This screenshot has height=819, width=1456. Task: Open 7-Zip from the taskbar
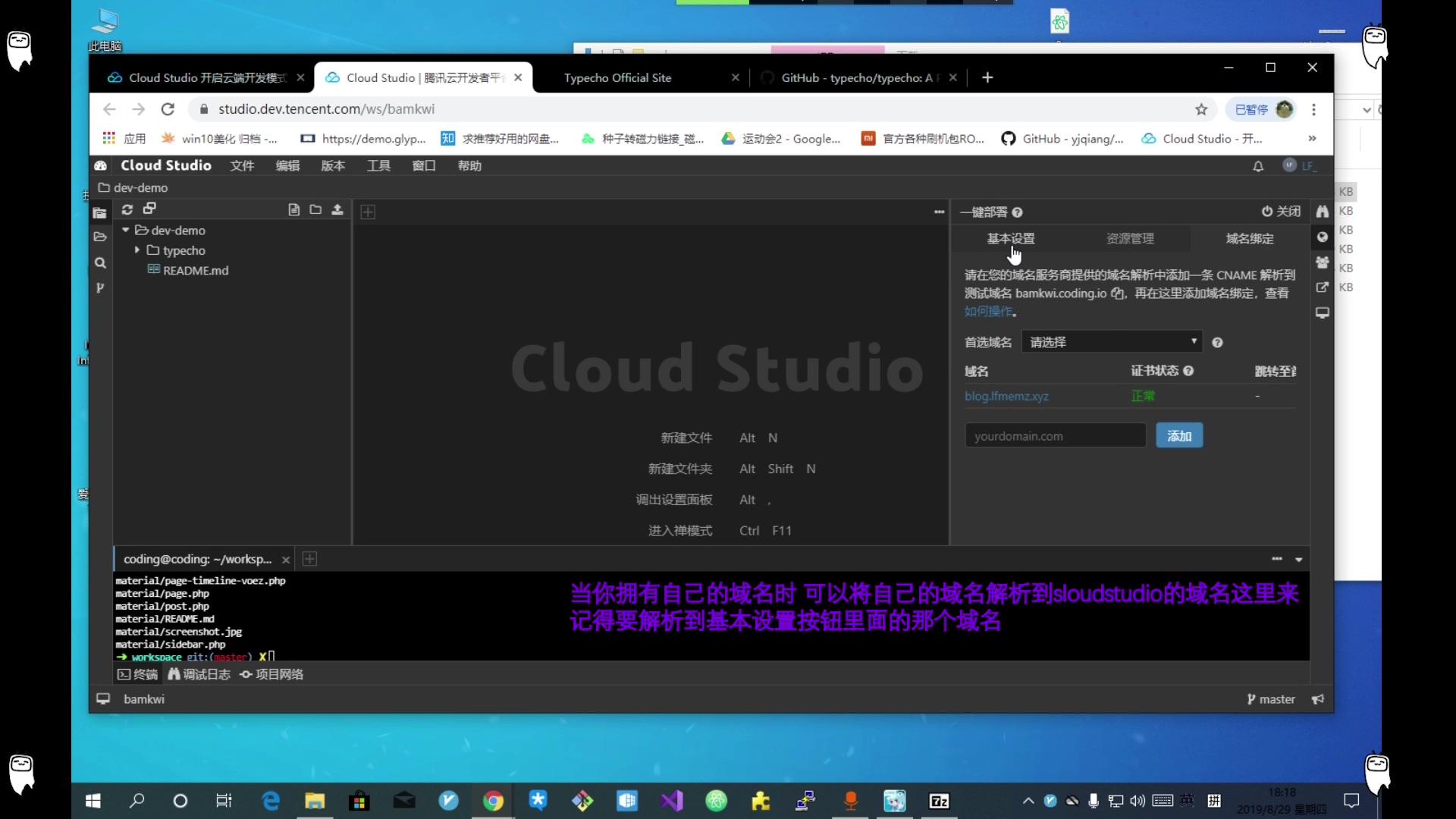939,801
